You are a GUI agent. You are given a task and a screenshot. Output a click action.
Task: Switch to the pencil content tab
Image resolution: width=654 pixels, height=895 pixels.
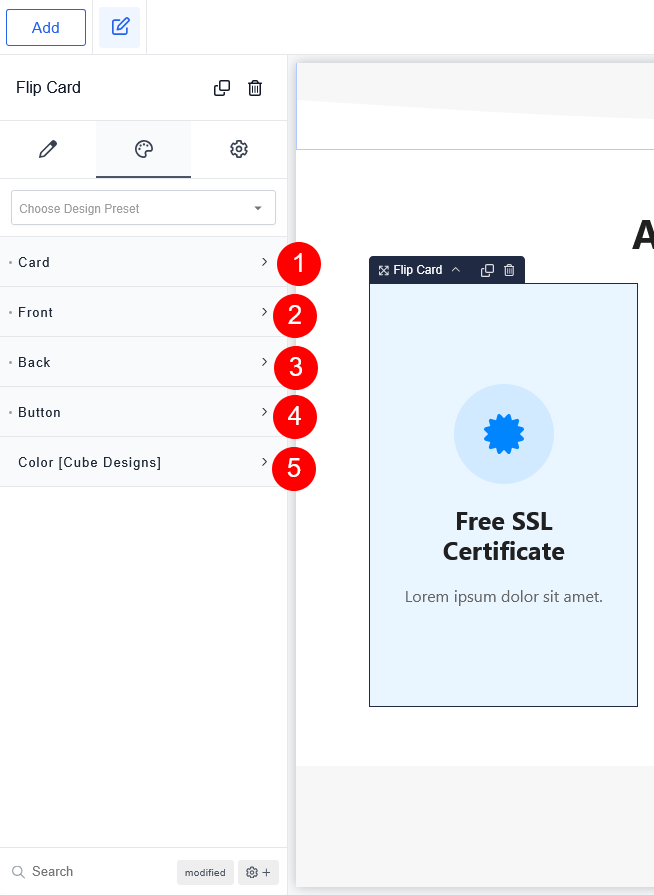click(48, 149)
